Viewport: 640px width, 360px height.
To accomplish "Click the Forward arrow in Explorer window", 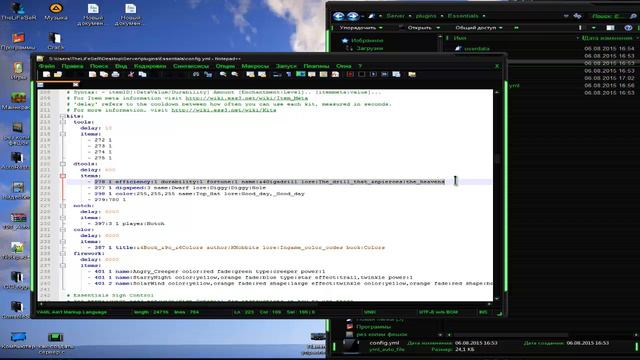I will (x=353, y=16).
